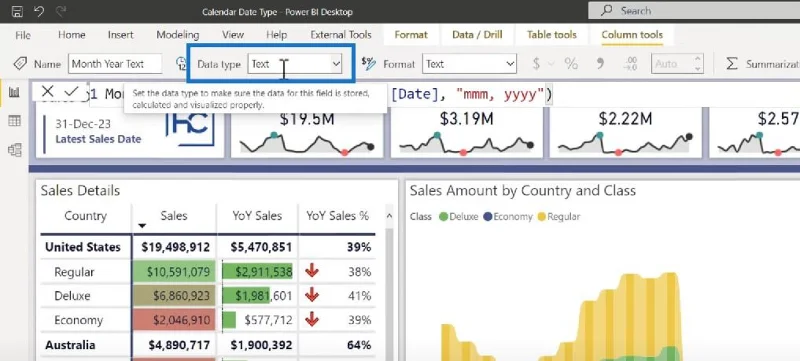Click the YoY Sales column header

257,216
